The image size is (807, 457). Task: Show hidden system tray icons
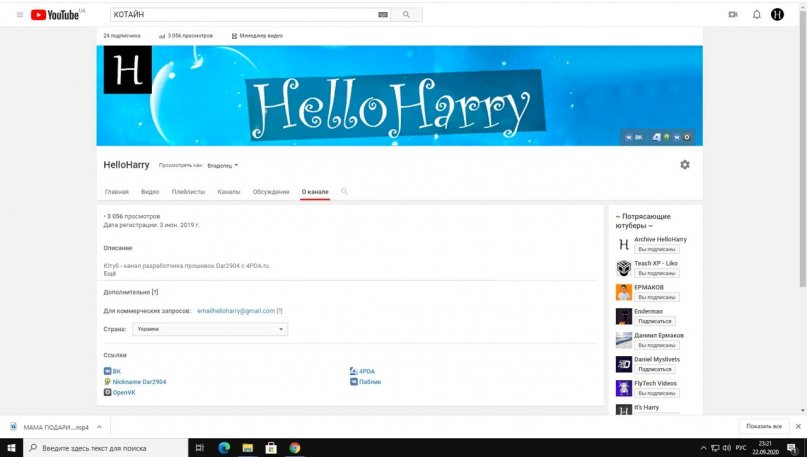tap(704, 448)
